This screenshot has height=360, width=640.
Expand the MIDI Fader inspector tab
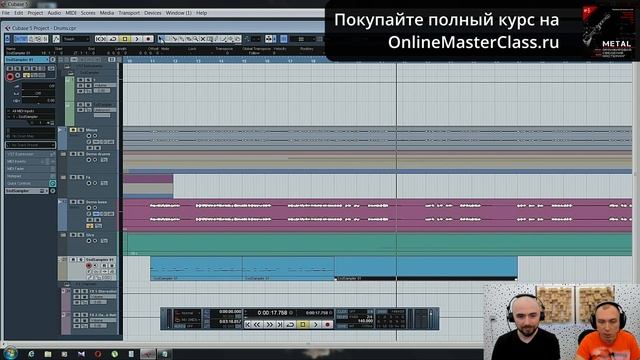[x=30, y=169]
